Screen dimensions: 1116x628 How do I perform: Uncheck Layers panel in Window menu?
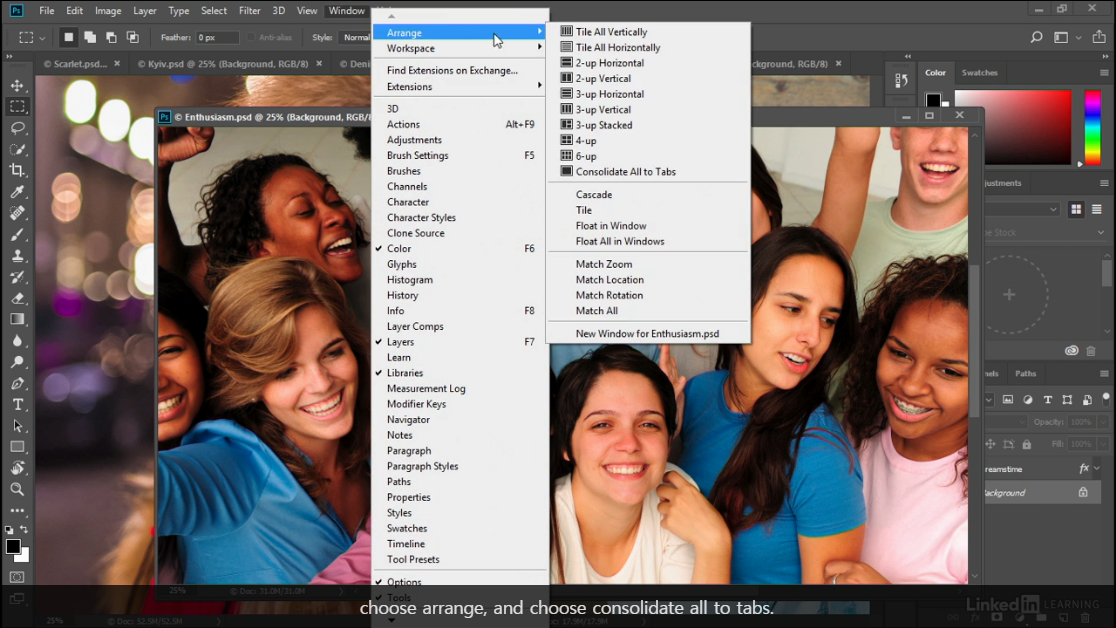coord(460,342)
